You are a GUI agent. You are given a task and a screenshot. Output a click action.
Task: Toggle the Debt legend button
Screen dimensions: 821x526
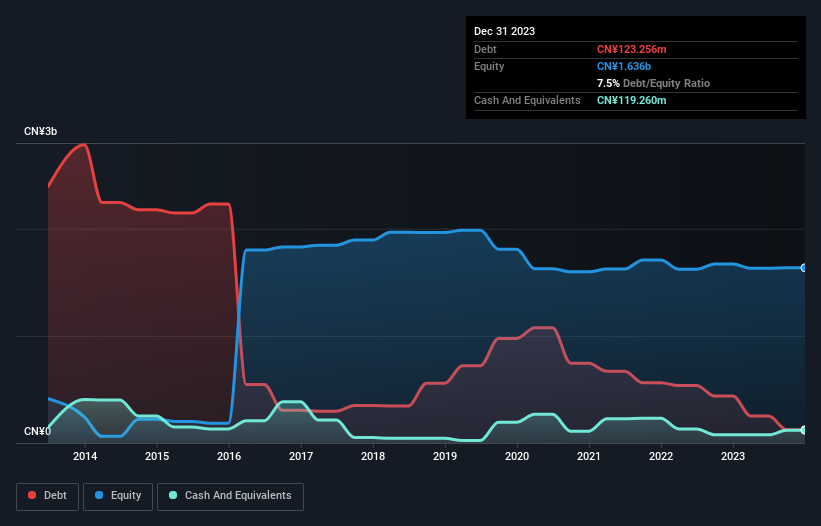(47, 496)
